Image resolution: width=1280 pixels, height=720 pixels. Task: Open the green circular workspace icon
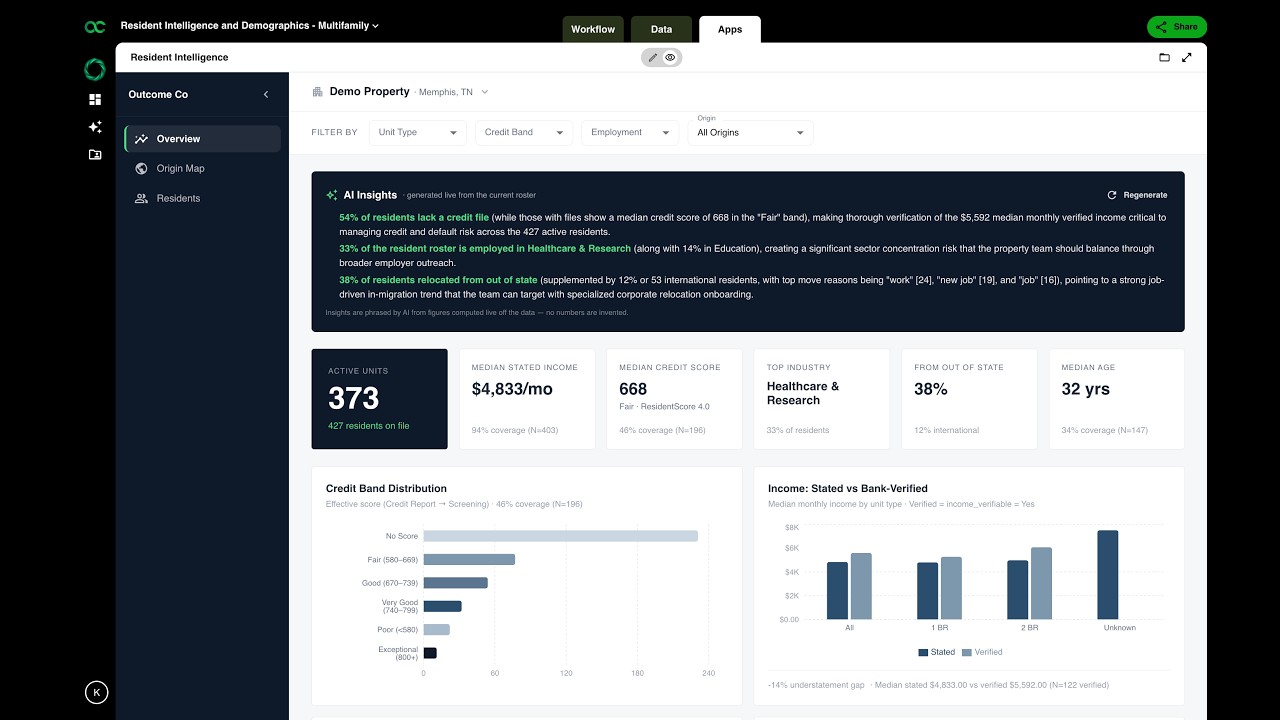tap(95, 69)
